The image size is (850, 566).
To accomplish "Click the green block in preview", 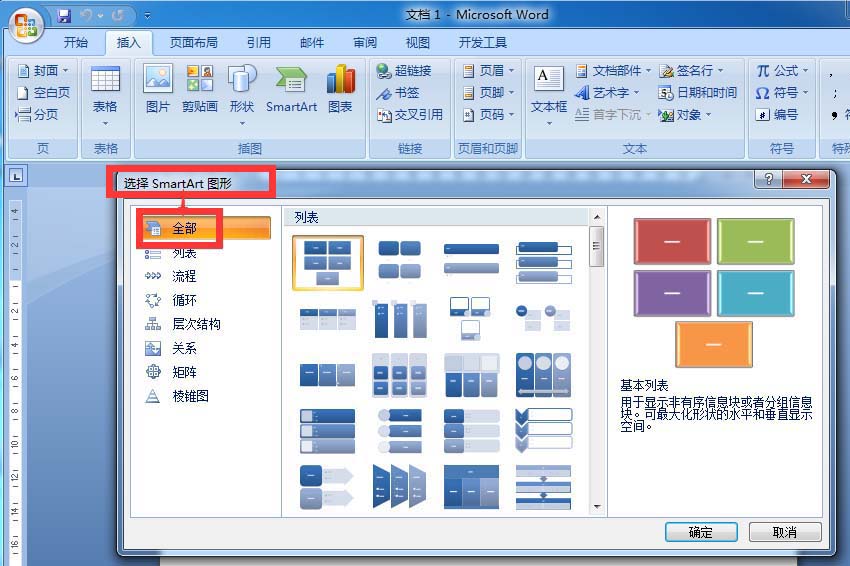I will pyautogui.click(x=756, y=241).
